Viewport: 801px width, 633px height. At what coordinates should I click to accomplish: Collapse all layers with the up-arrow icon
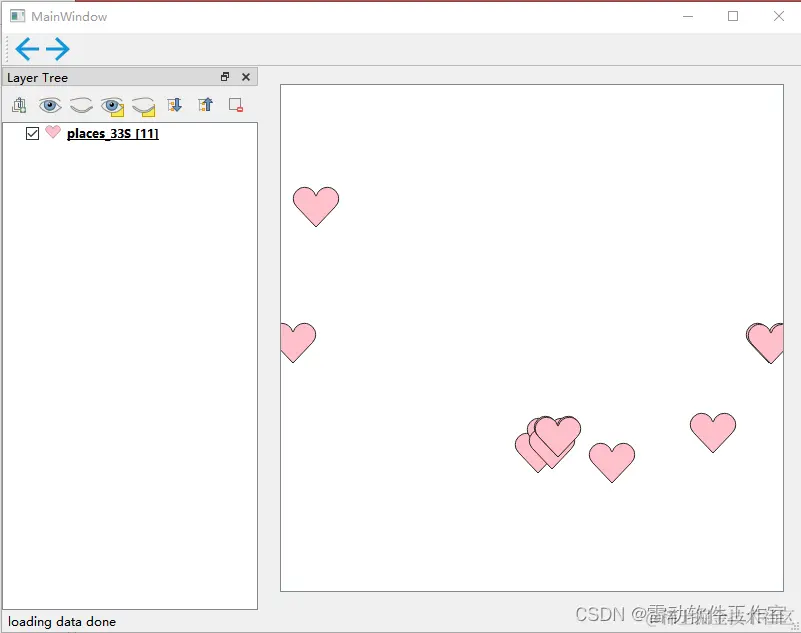pos(205,105)
